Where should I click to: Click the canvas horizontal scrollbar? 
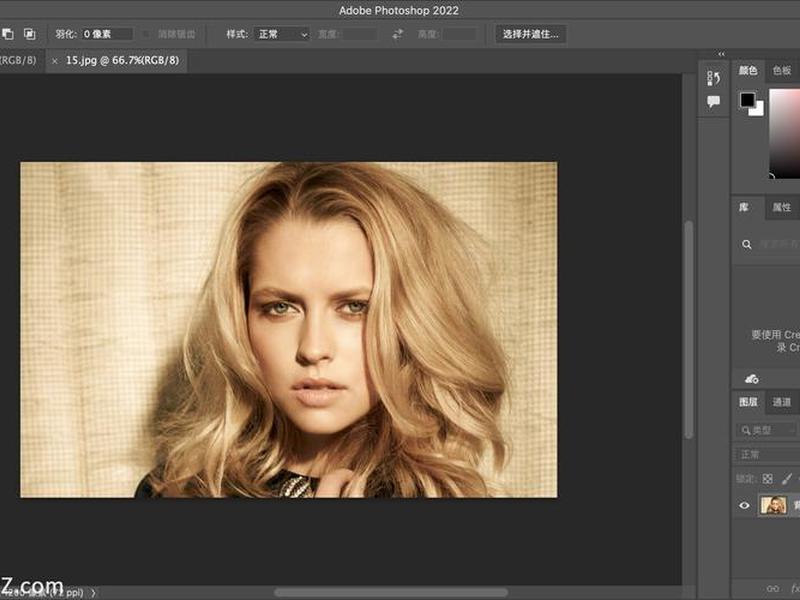pyautogui.click(x=391, y=593)
